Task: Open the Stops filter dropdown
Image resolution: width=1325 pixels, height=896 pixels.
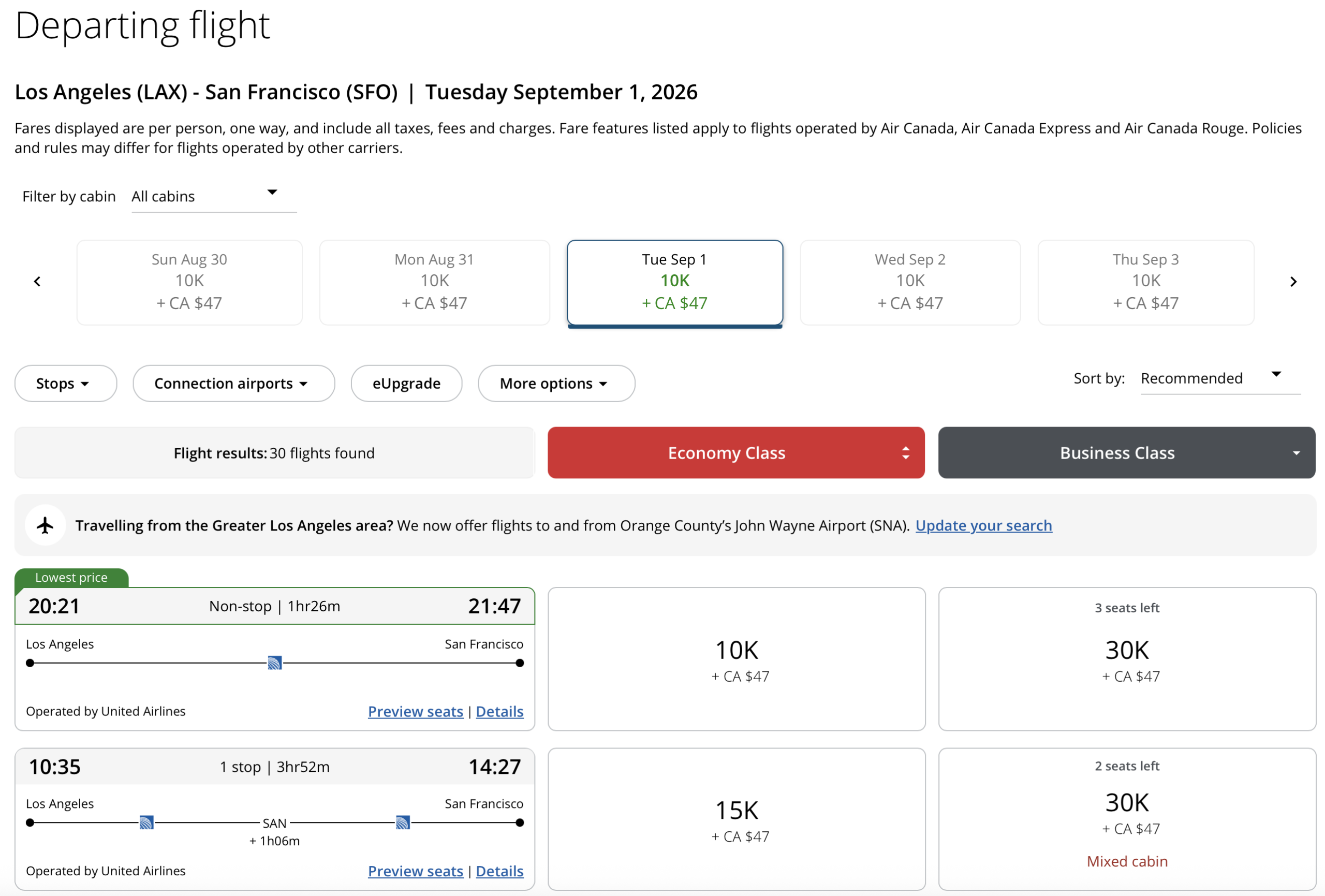Action: coord(66,383)
